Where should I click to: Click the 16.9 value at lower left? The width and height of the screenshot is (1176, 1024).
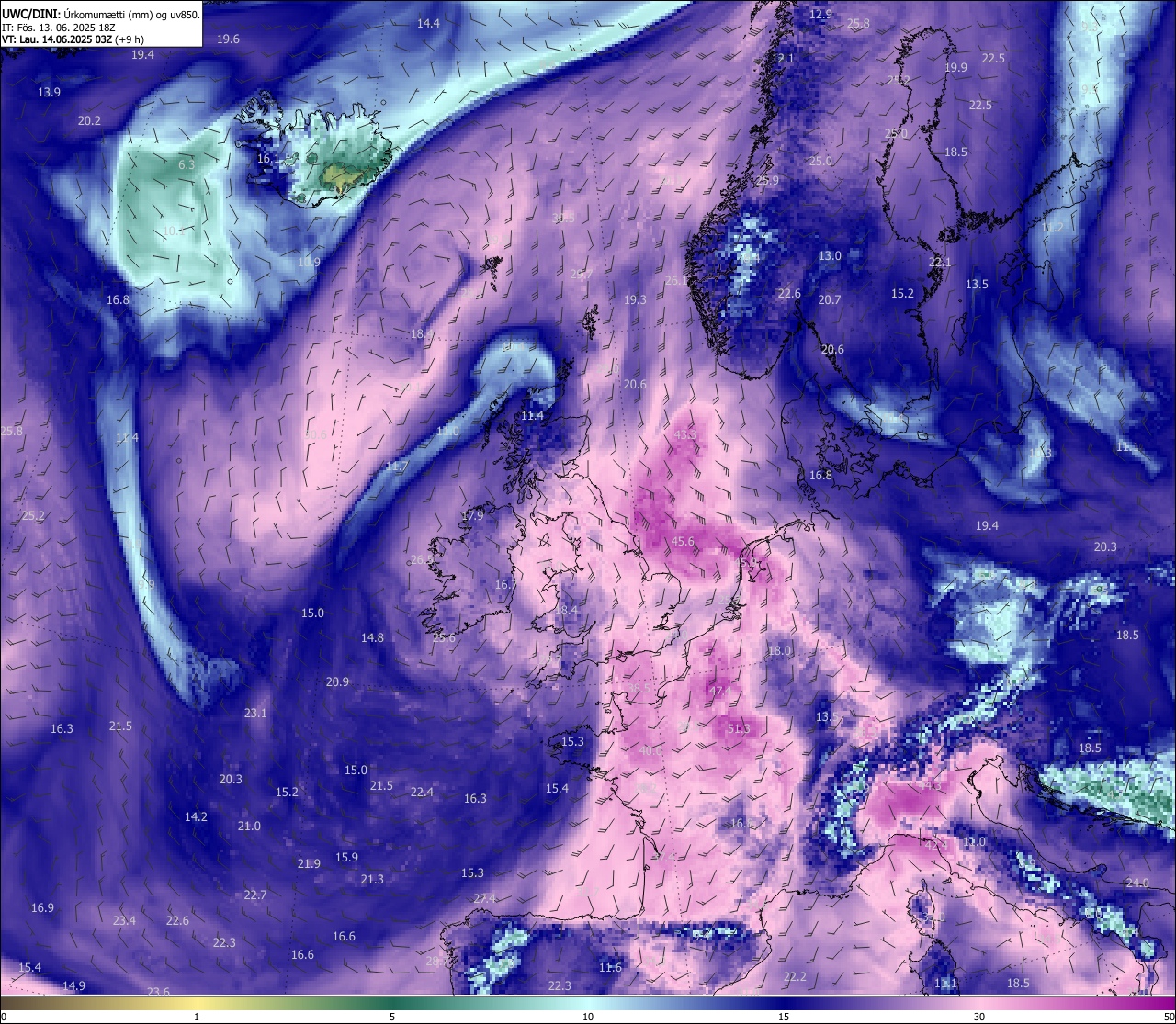(x=42, y=907)
